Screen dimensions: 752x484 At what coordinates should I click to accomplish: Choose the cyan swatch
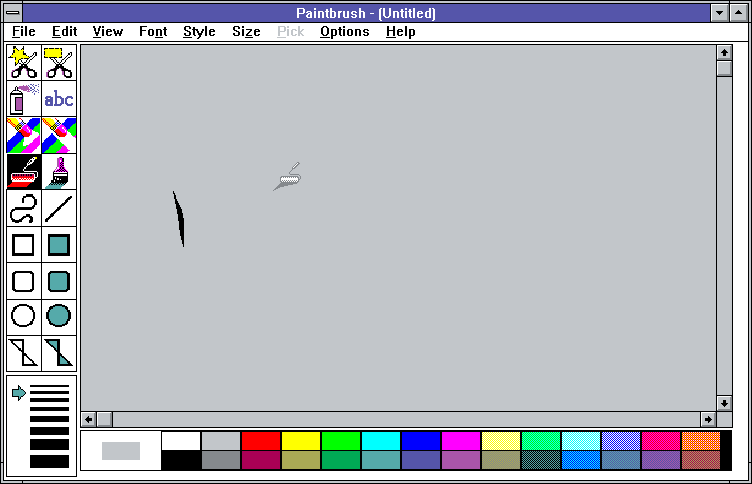[381, 441]
